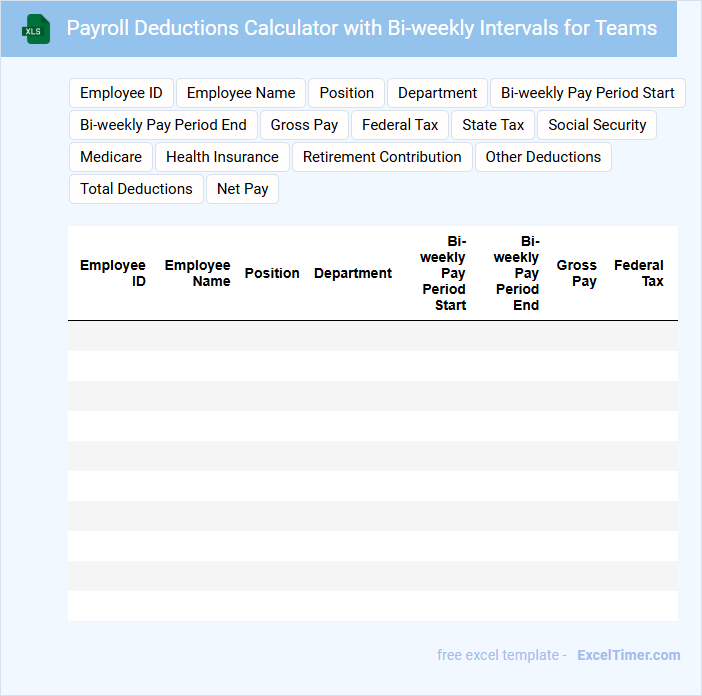
Task: Select the Employee Name tag
Action: click(241, 93)
